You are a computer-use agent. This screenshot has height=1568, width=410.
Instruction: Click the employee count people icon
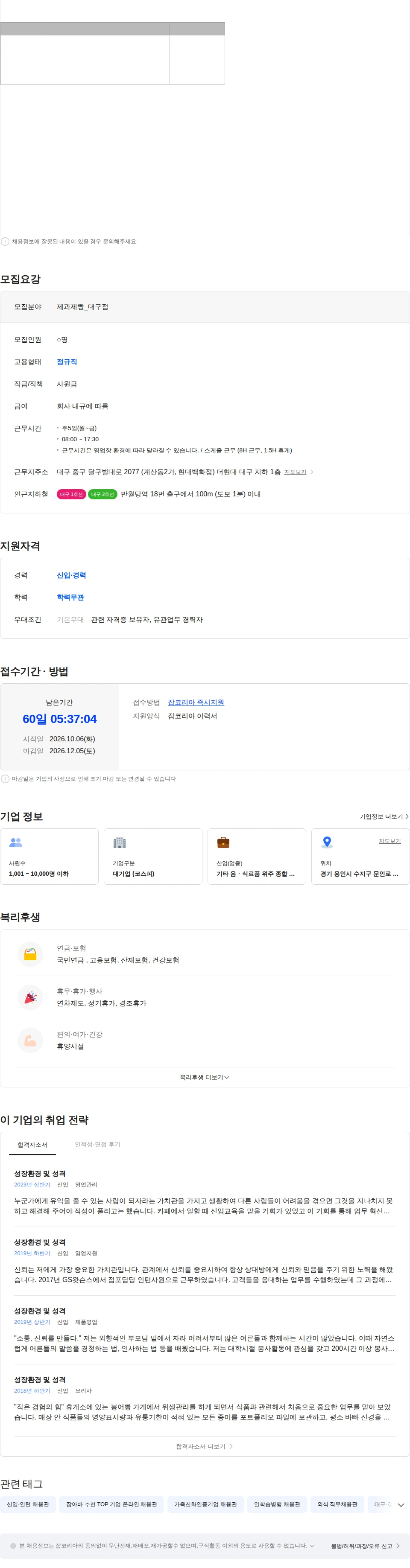(x=16, y=843)
